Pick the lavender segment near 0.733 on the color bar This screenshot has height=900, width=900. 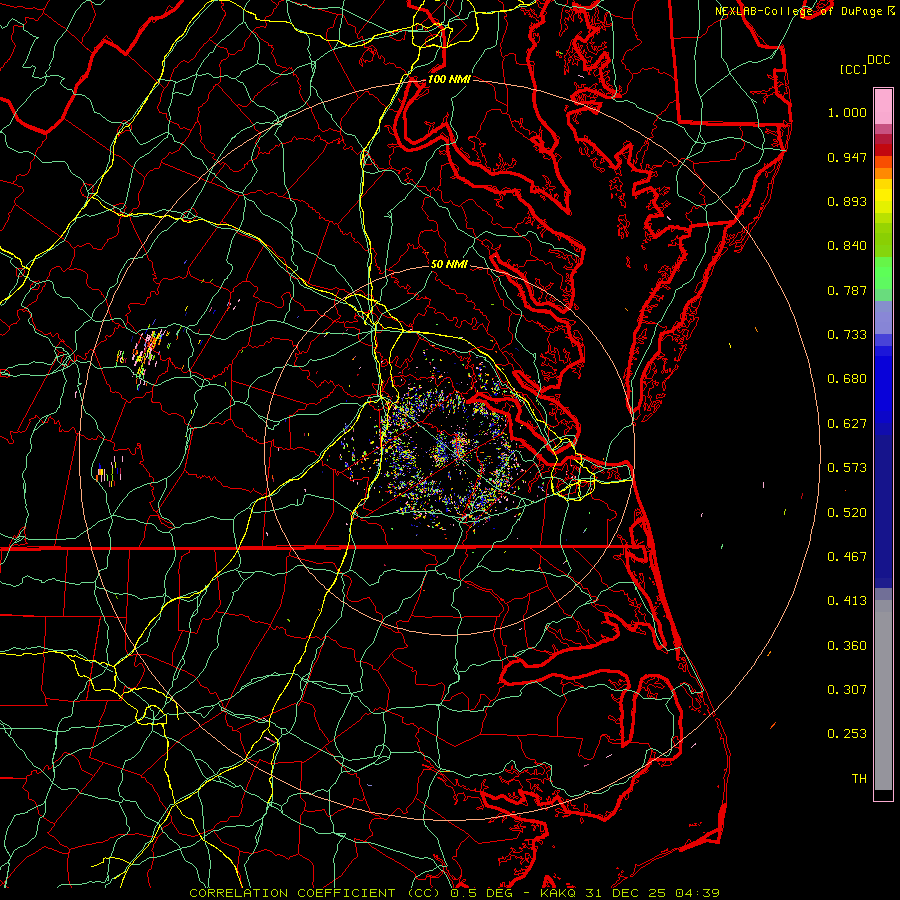tap(883, 317)
